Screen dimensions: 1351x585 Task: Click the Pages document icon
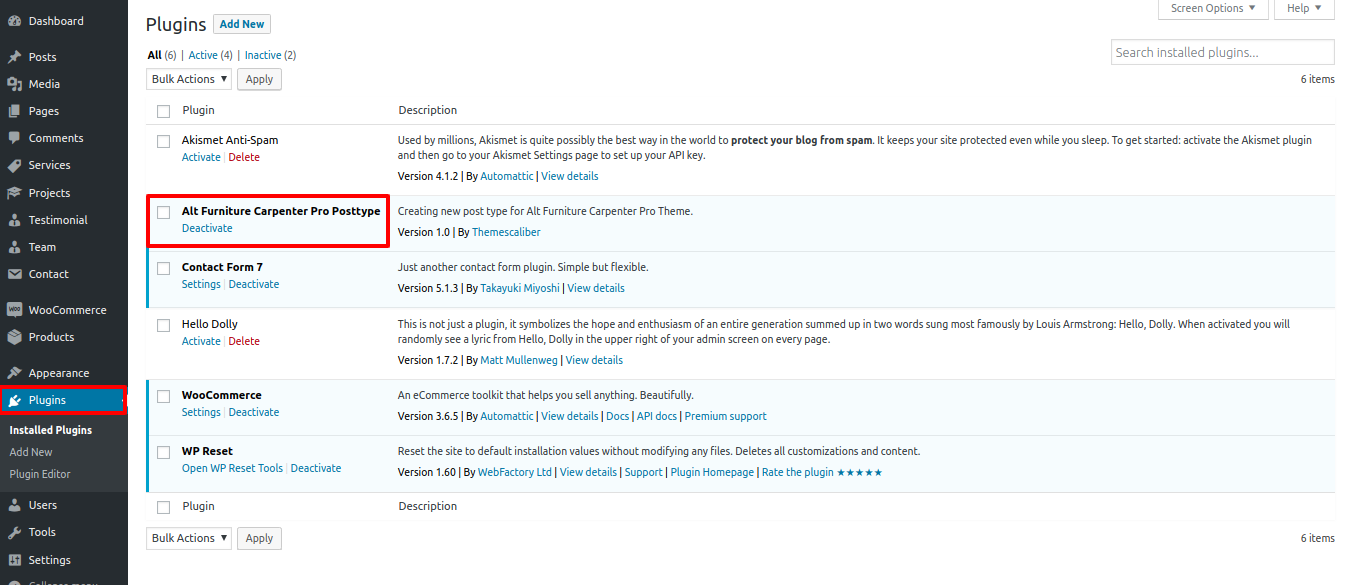point(14,111)
